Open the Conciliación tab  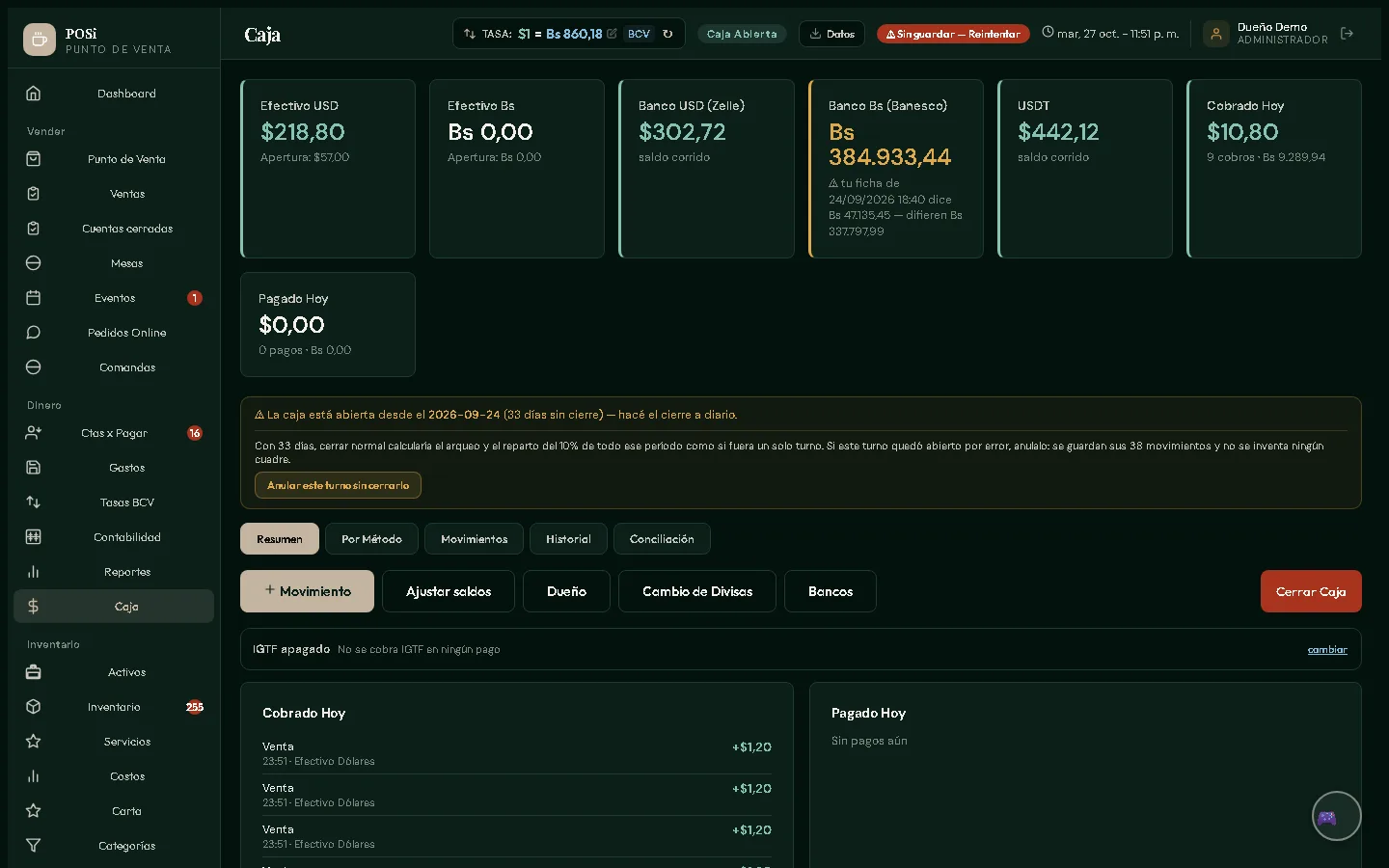(662, 539)
